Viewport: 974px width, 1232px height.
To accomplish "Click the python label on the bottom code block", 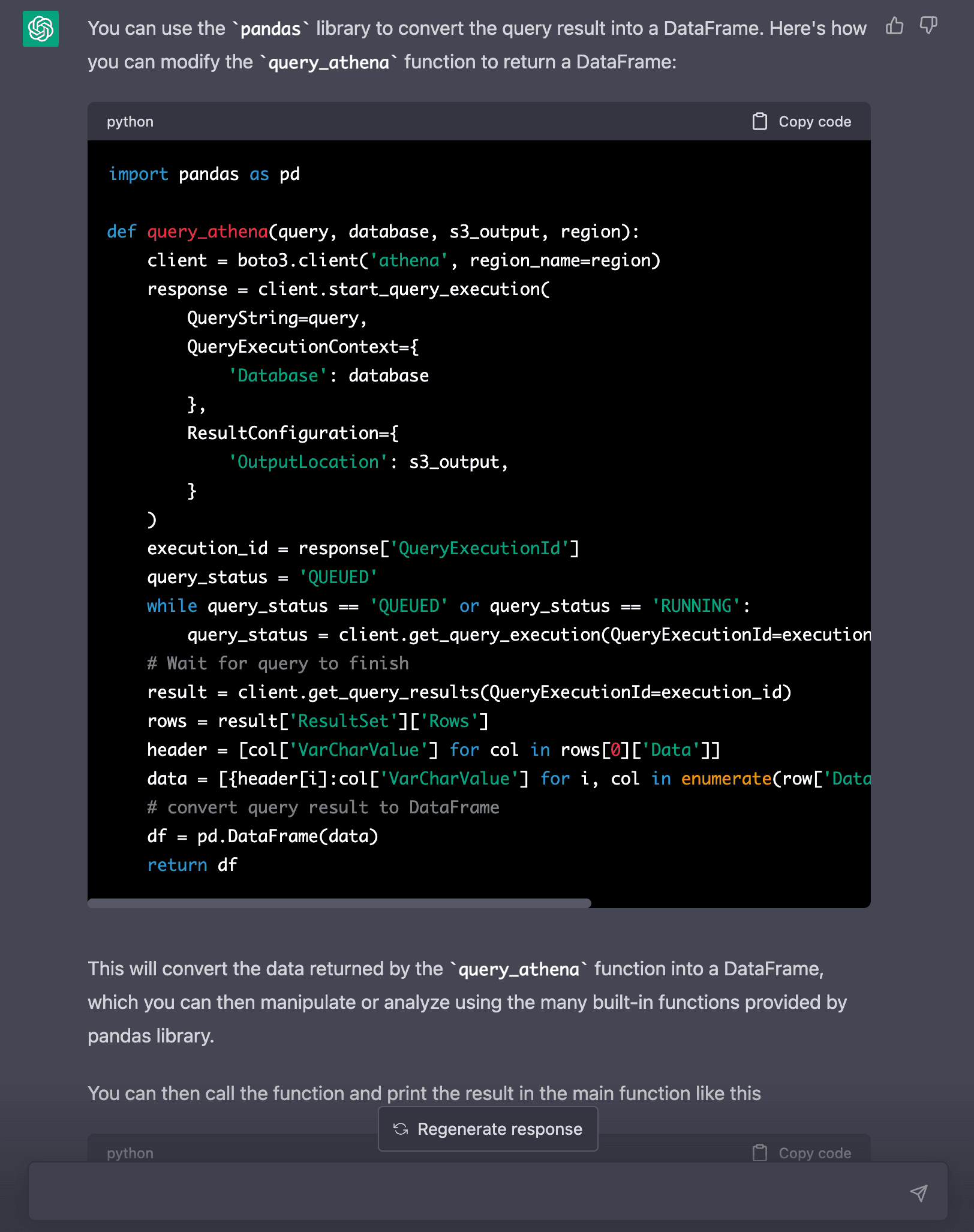I will pos(130,1153).
